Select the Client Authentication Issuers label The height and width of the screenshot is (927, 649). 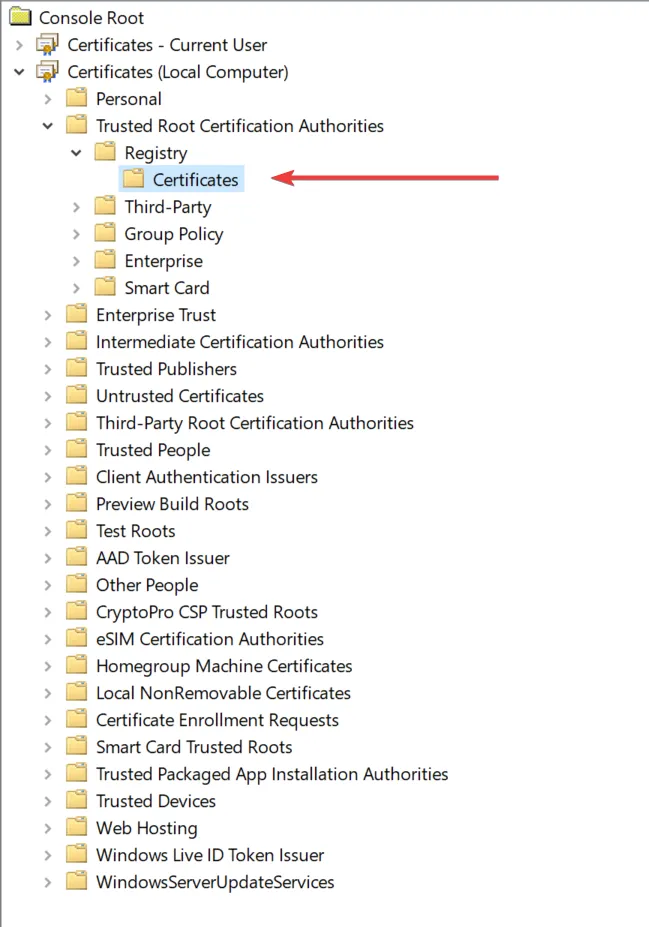[x=207, y=477]
